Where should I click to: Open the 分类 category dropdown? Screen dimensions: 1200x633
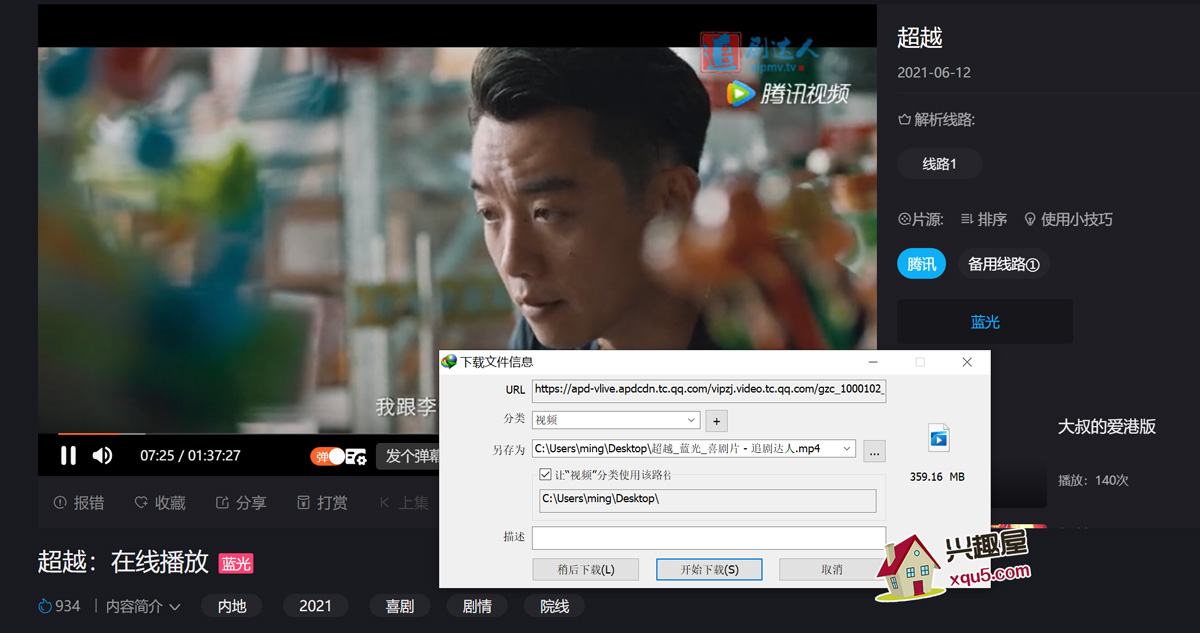(615, 420)
